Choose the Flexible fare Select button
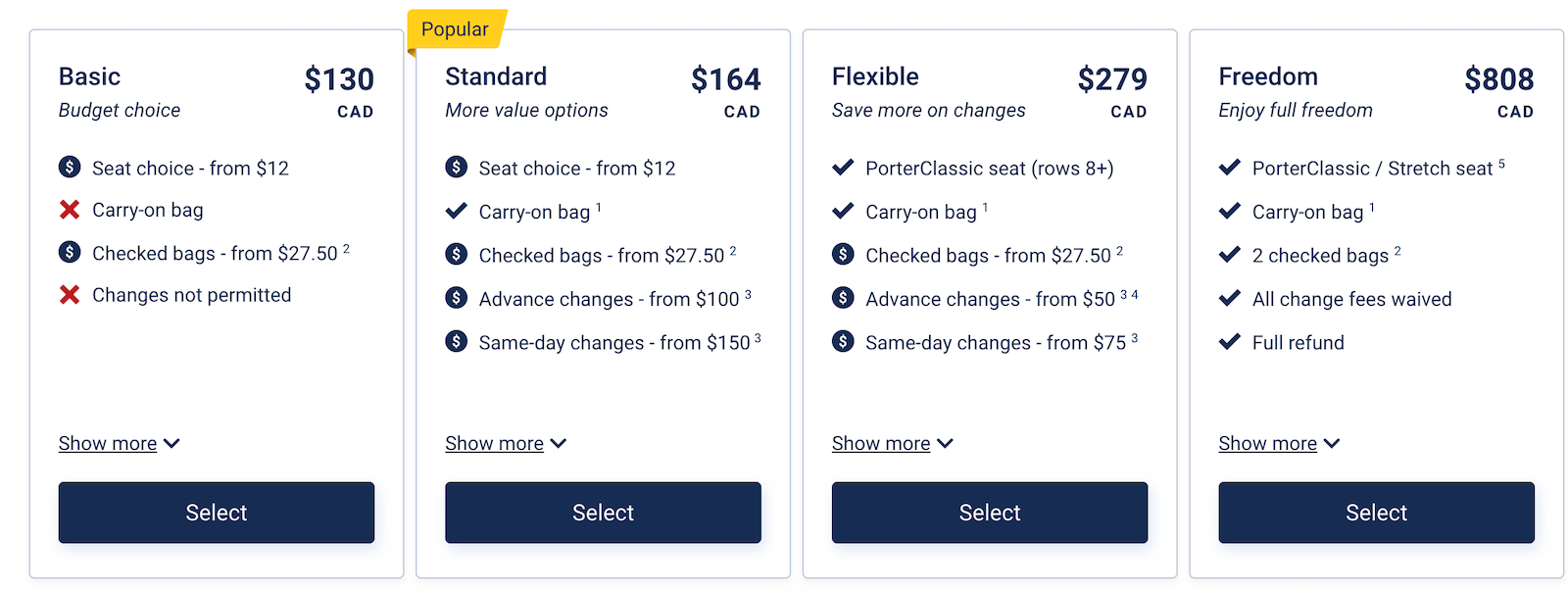This screenshot has width=1568, height=590. [990, 513]
